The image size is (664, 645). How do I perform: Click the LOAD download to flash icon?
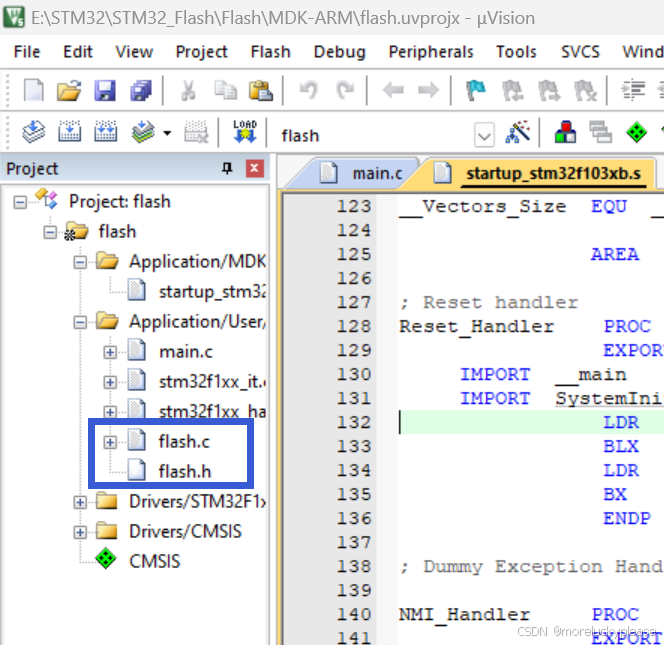pyautogui.click(x=245, y=132)
